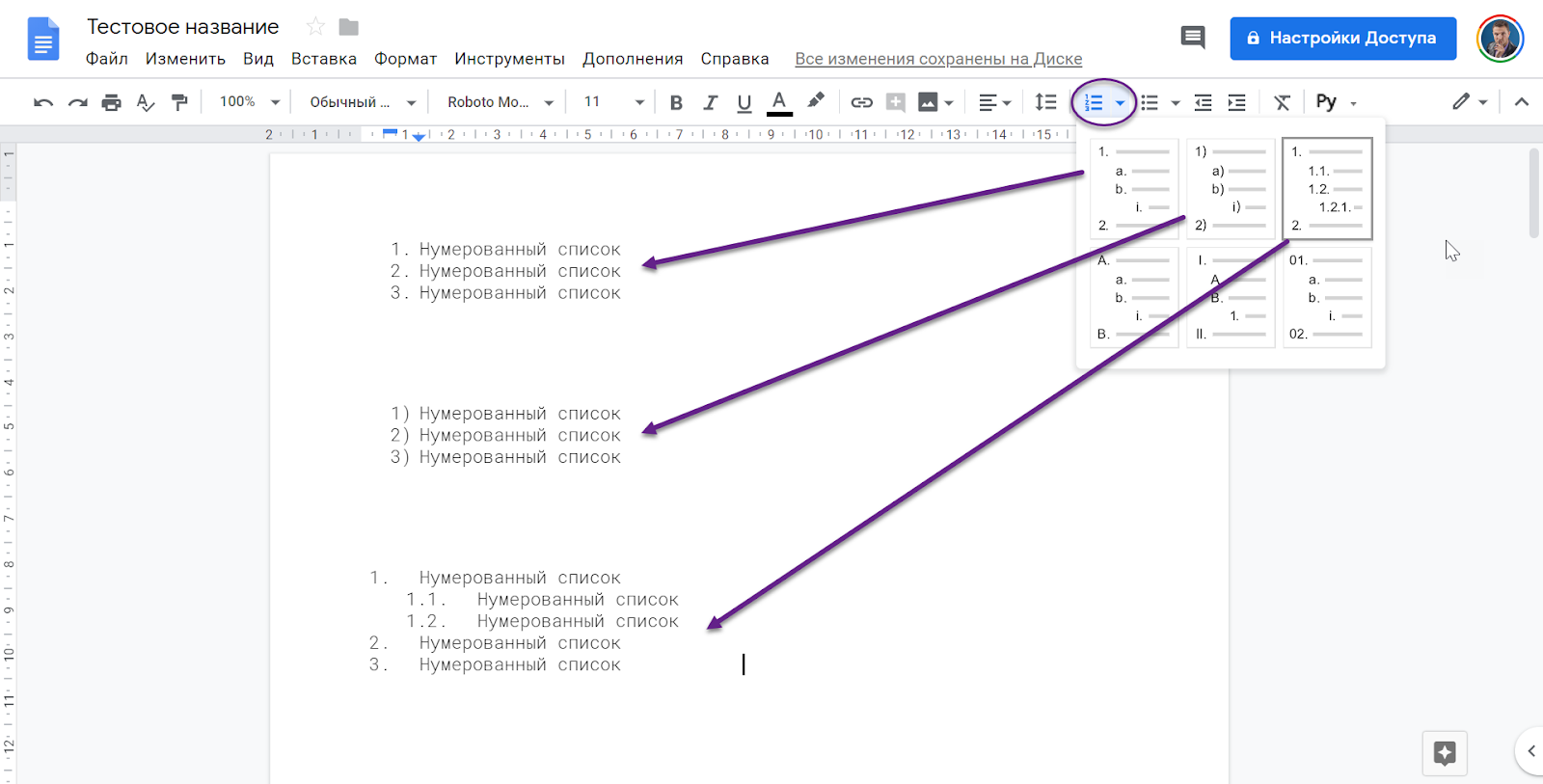The height and width of the screenshot is (784, 1543).
Task: Open the Инструменты menu
Action: [509, 59]
